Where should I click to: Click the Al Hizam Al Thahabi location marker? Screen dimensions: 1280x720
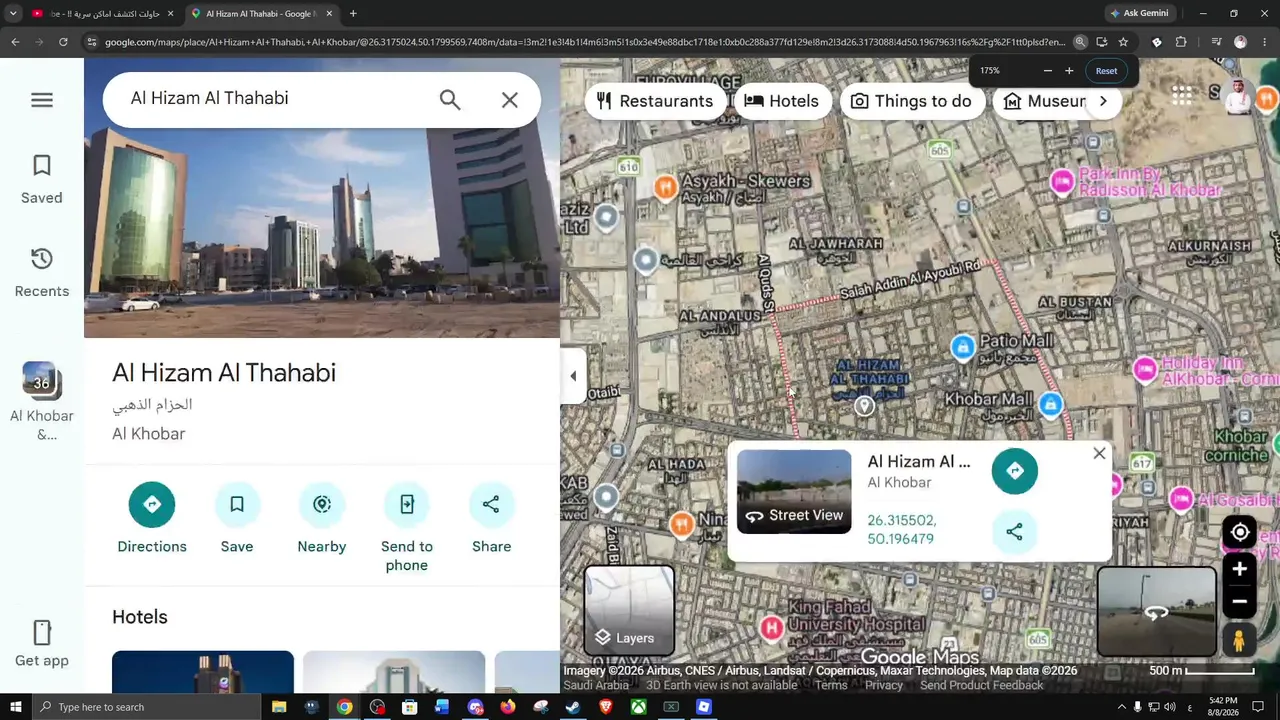pyautogui.click(x=865, y=406)
